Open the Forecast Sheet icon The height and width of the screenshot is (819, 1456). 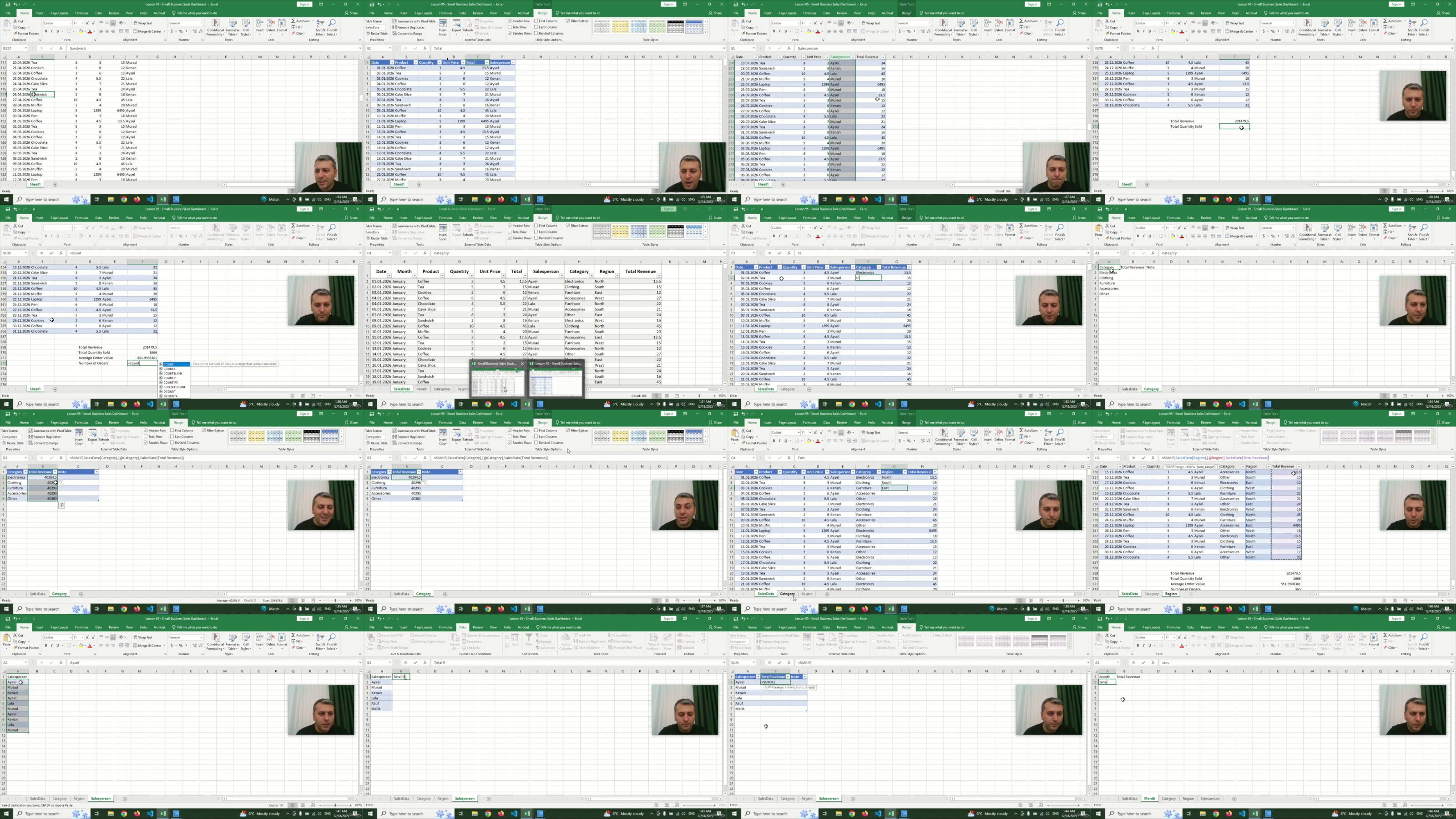[667, 637]
